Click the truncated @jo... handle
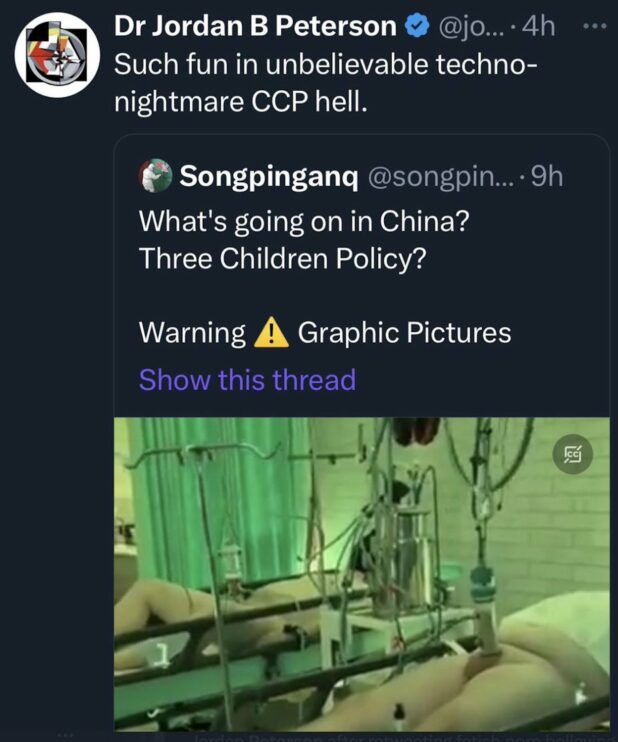The image size is (618, 742). (474, 27)
